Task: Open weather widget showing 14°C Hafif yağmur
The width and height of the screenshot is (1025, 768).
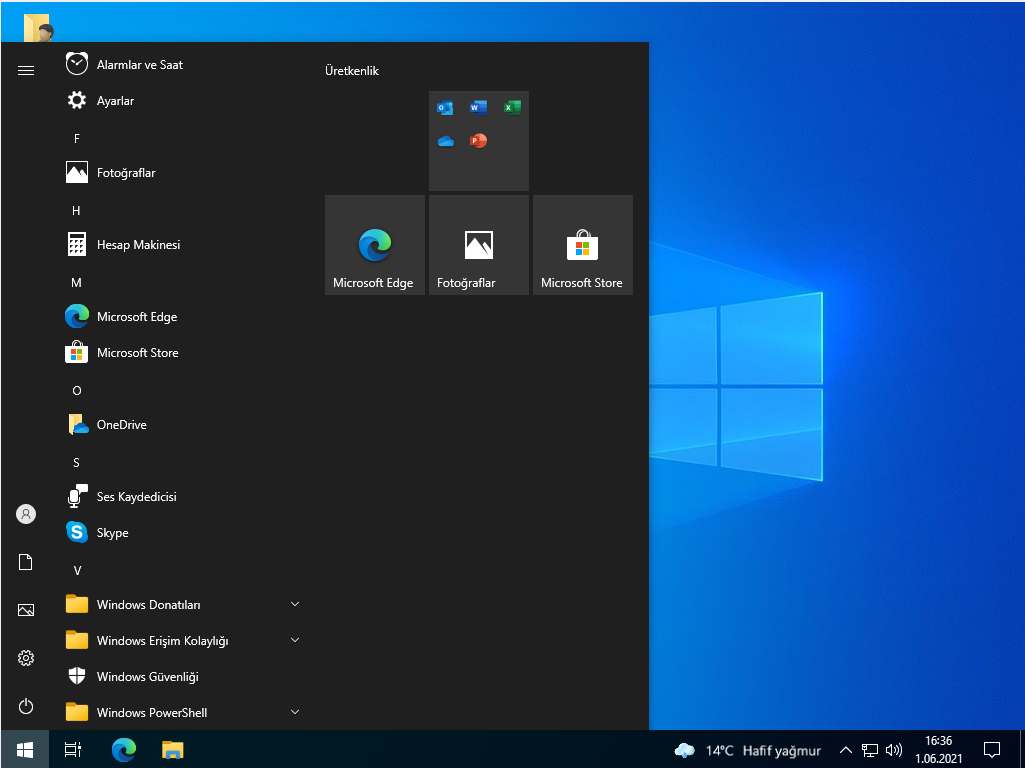Action: 747,750
